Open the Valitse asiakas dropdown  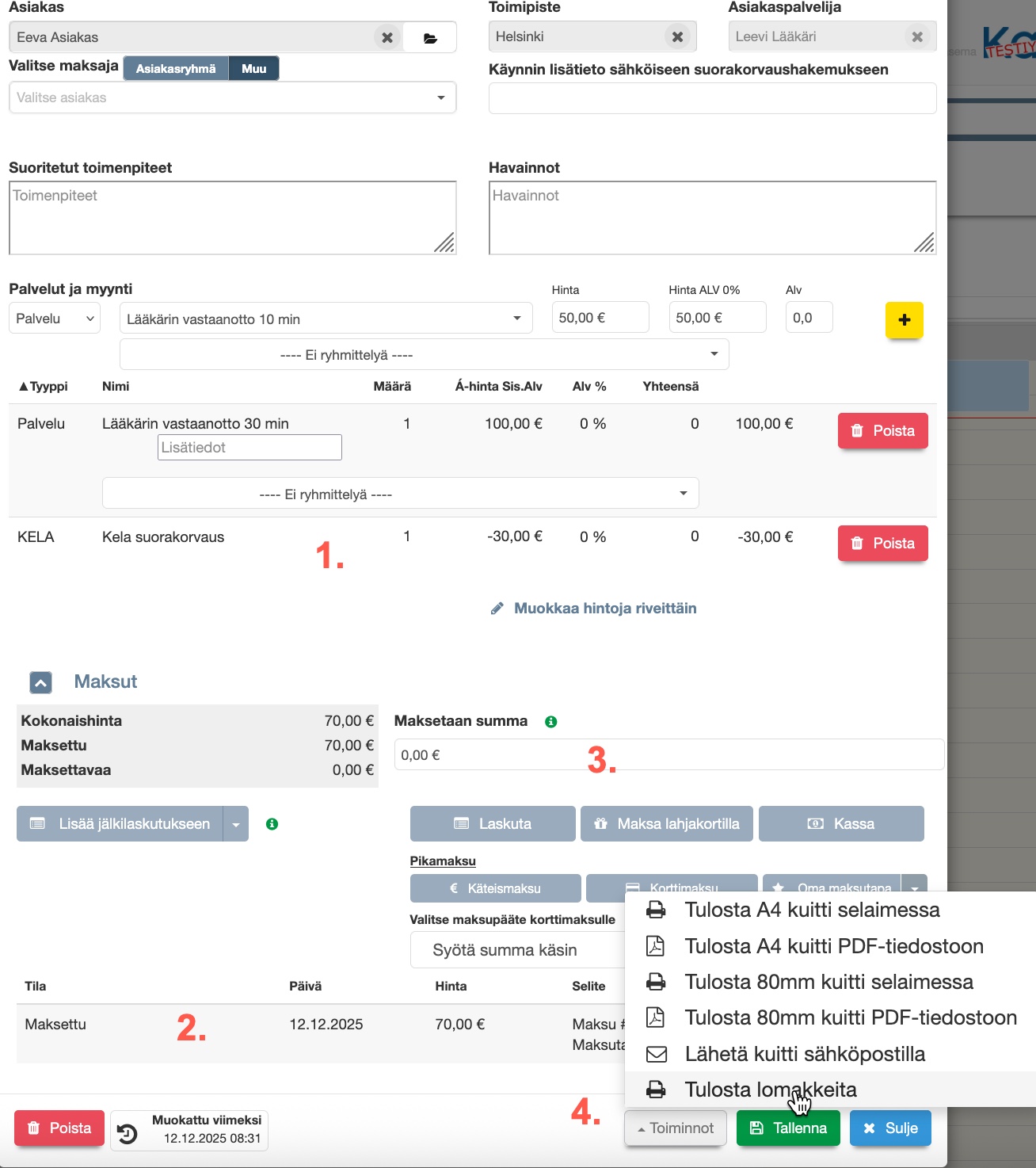232,97
